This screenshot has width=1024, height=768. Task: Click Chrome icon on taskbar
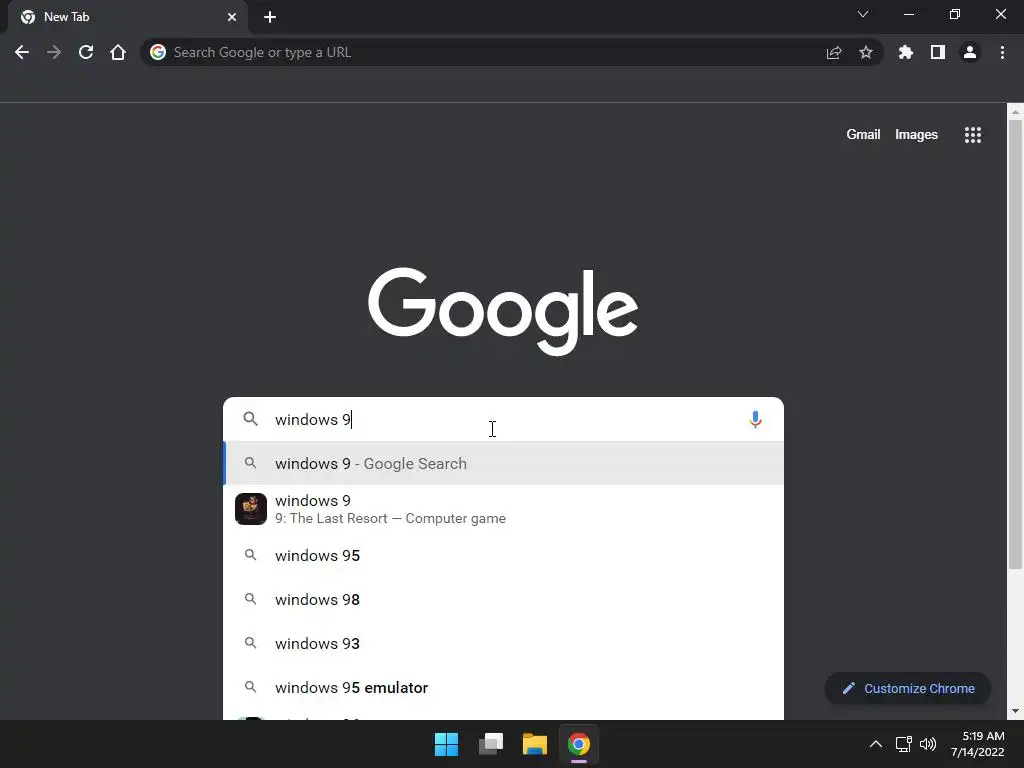[x=579, y=744]
